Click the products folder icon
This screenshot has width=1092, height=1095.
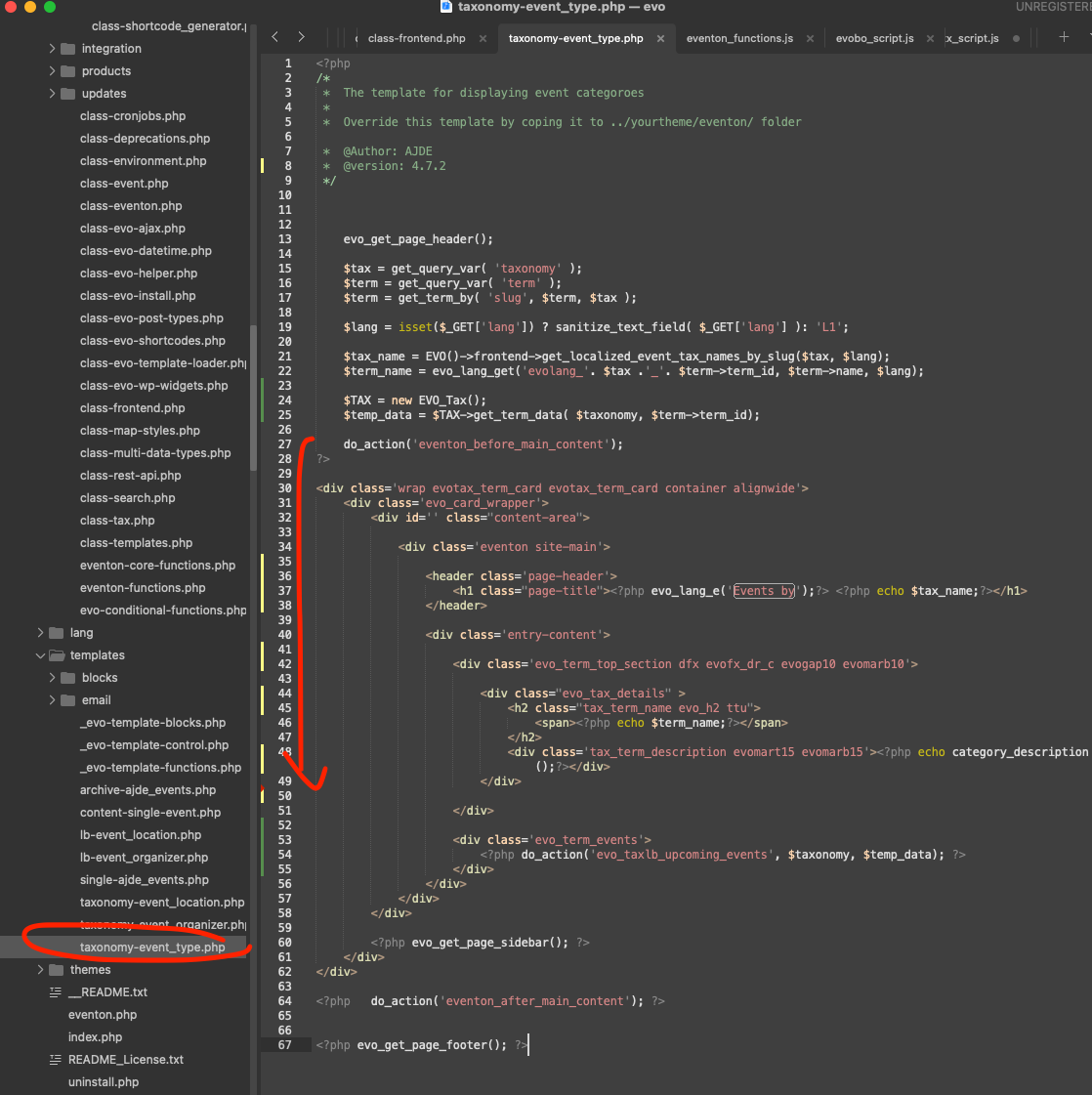coord(67,71)
